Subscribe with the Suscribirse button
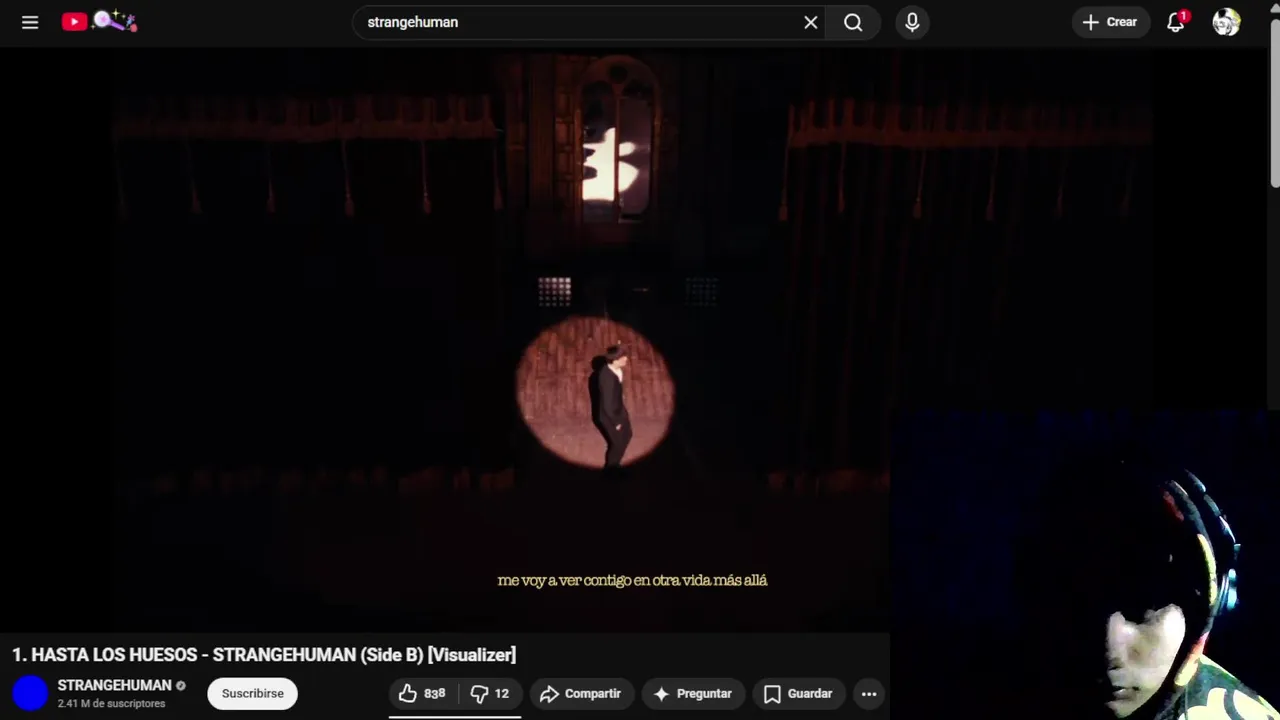This screenshot has height=720, width=1280. click(252, 693)
